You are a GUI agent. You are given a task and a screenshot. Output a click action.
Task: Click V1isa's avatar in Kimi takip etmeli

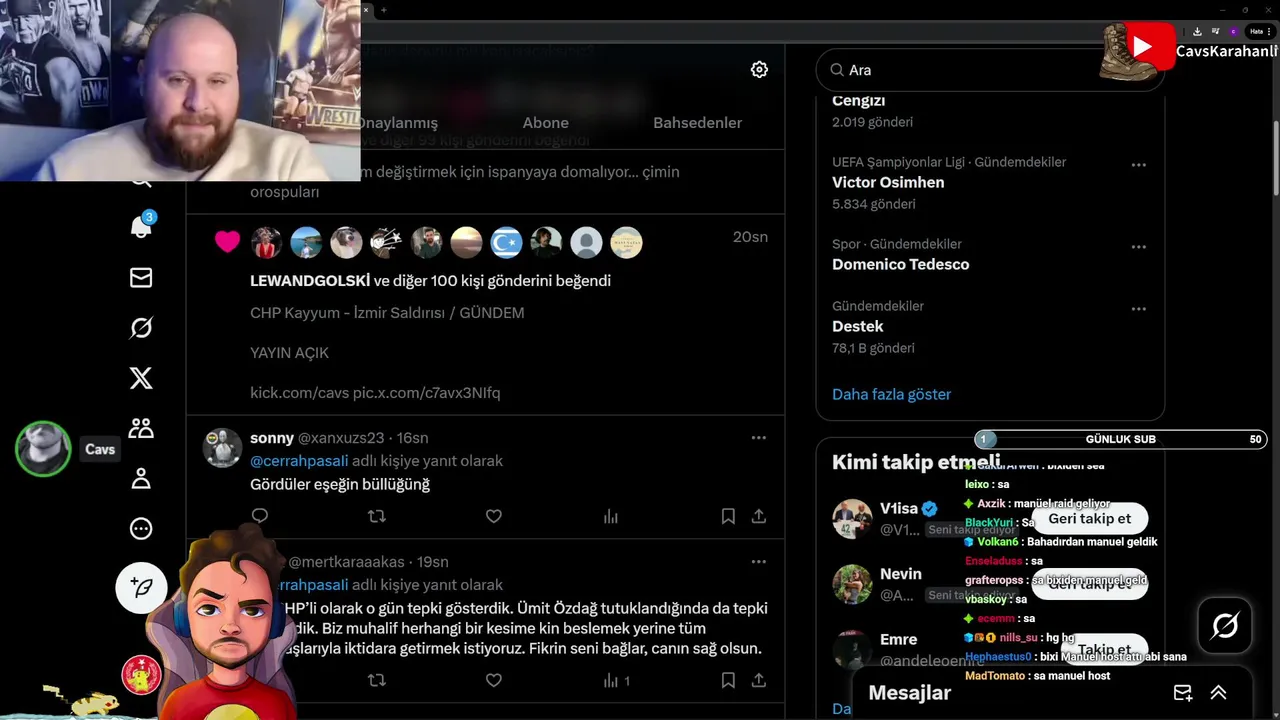tap(852, 519)
